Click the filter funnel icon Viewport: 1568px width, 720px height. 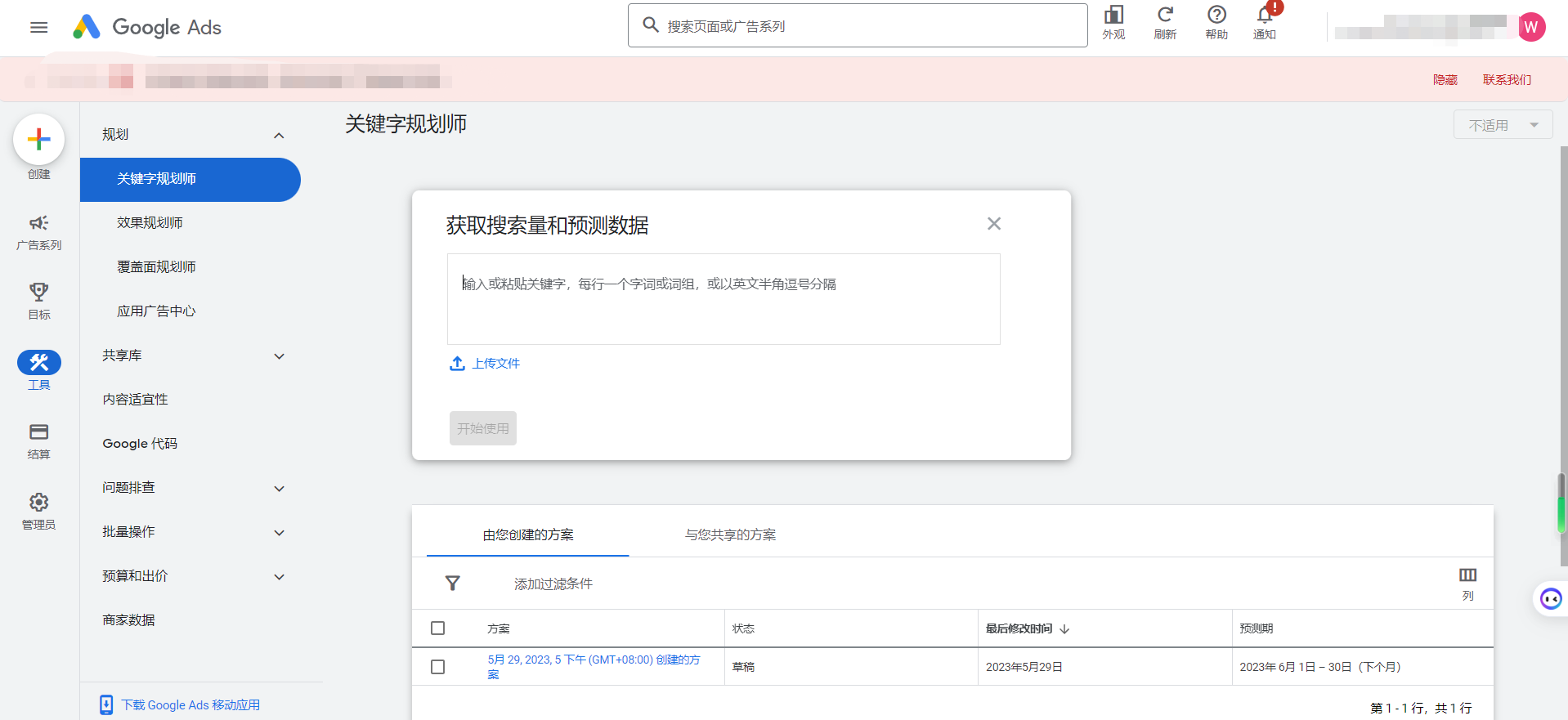click(452, 583)
